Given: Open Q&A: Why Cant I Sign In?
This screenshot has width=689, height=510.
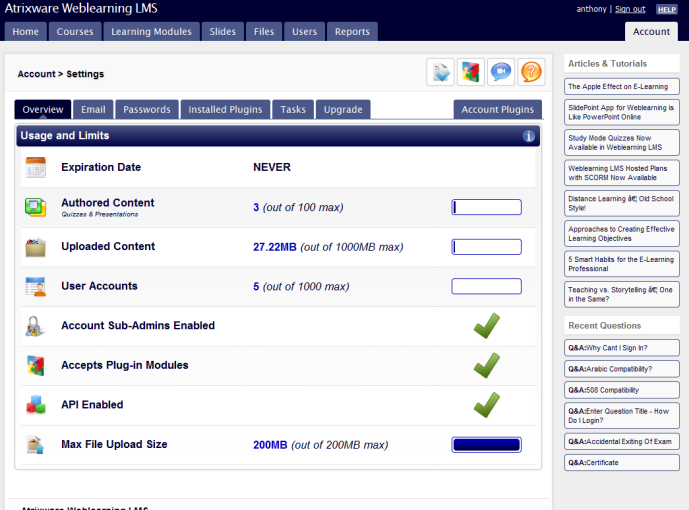Looking at the screenshot, I should pyautogui.click(x=622, y=348).
